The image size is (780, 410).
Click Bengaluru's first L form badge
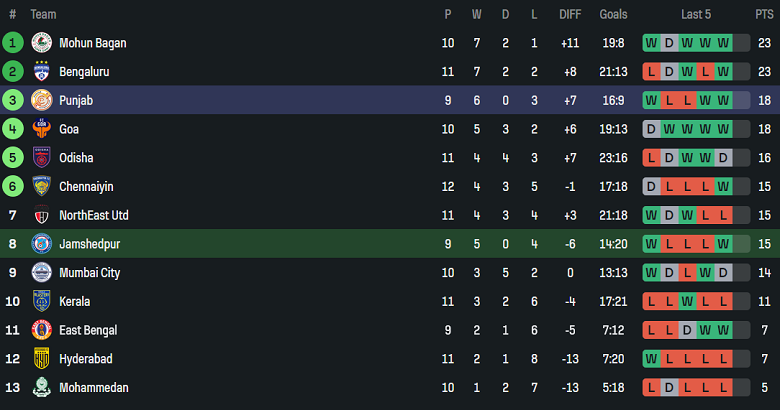651,72
